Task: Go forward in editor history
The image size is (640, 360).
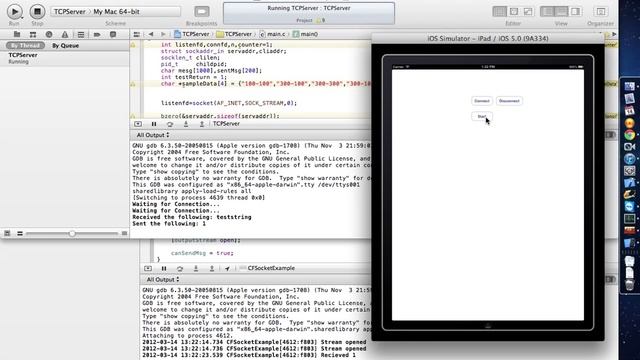Action: click(163, 34)
